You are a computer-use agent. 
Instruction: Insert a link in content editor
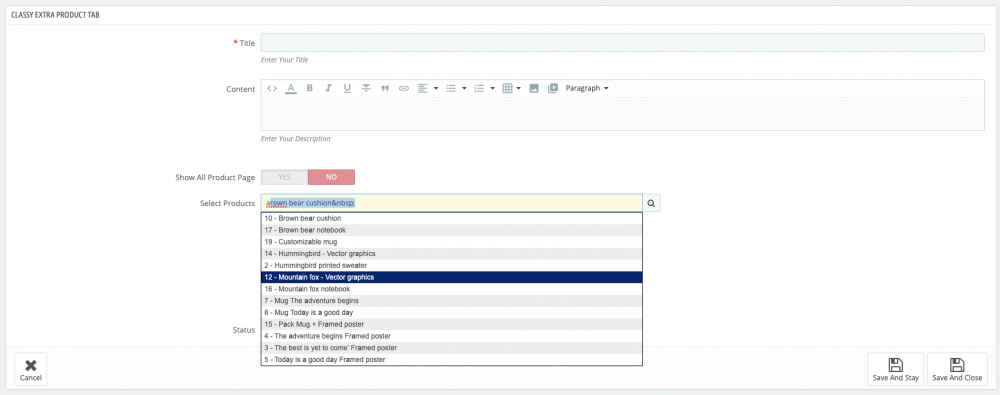coord(404,88)
